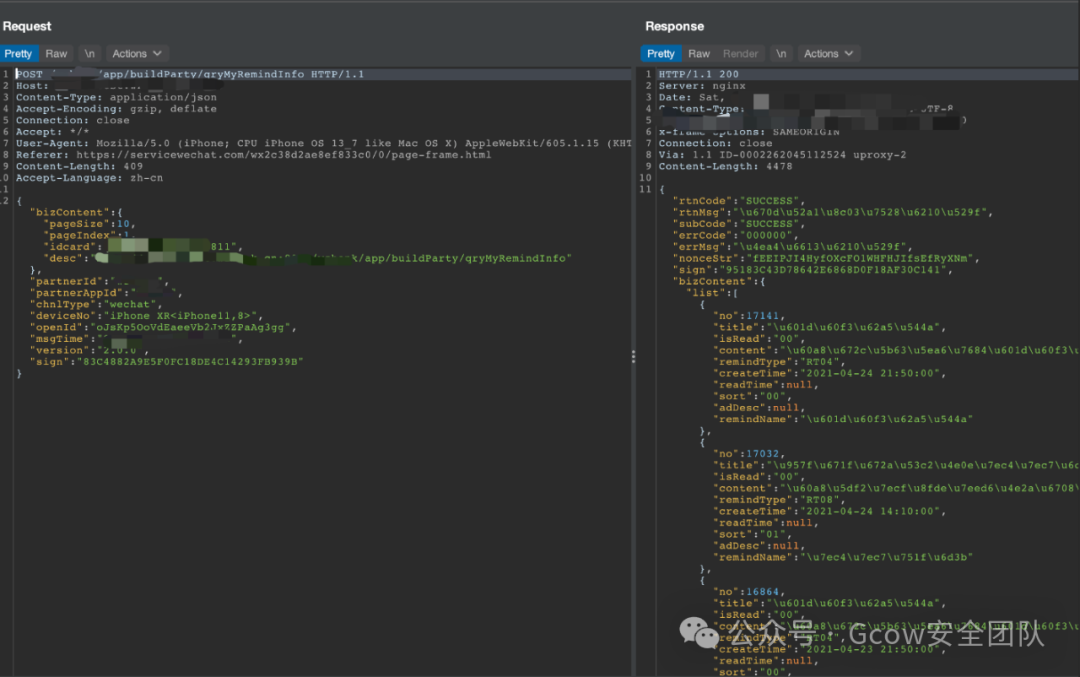
Task: Click the "no":17032 entry
Action: click(x=749, y=454)
